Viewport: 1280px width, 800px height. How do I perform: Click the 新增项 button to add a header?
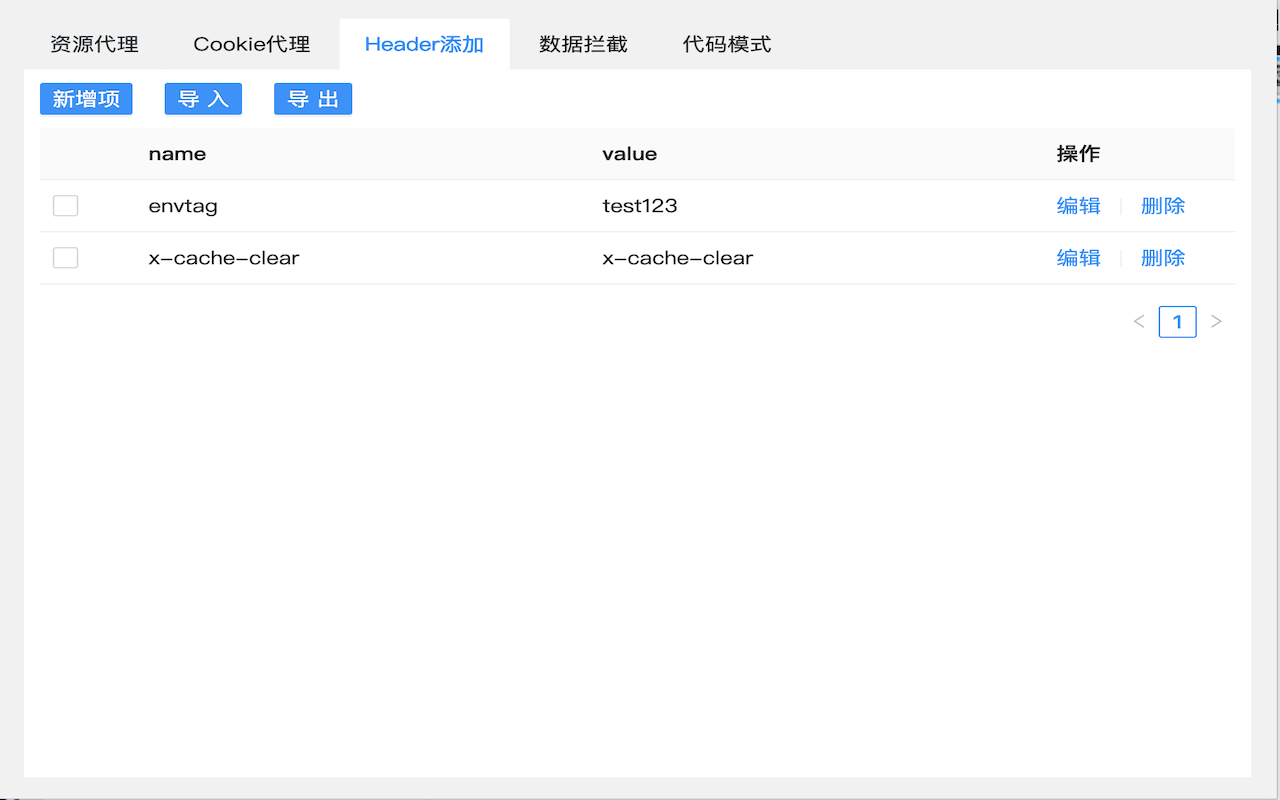(86, 99)
